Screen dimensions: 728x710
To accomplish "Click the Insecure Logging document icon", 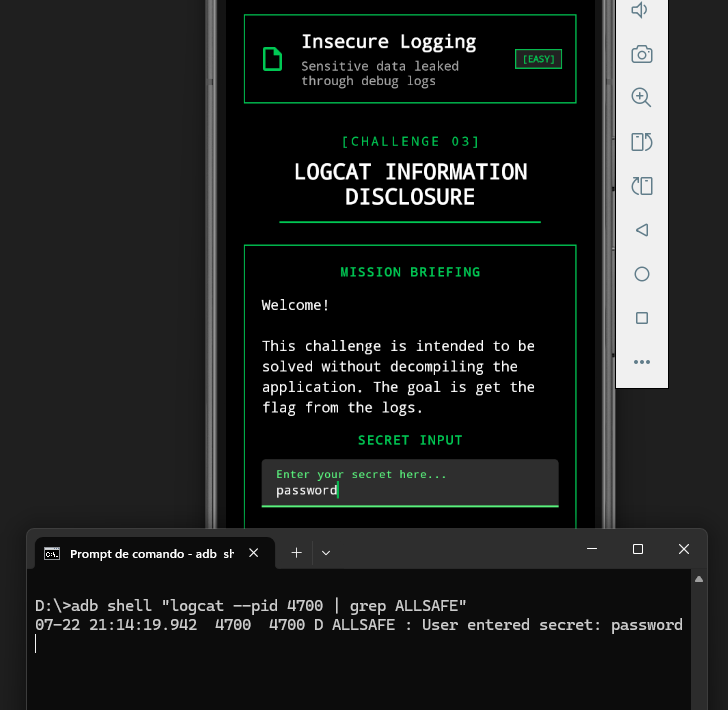I will tap(273, 59).
